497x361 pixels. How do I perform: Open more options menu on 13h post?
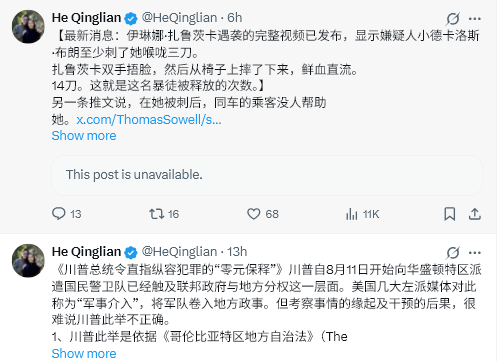tap(475, 253)
